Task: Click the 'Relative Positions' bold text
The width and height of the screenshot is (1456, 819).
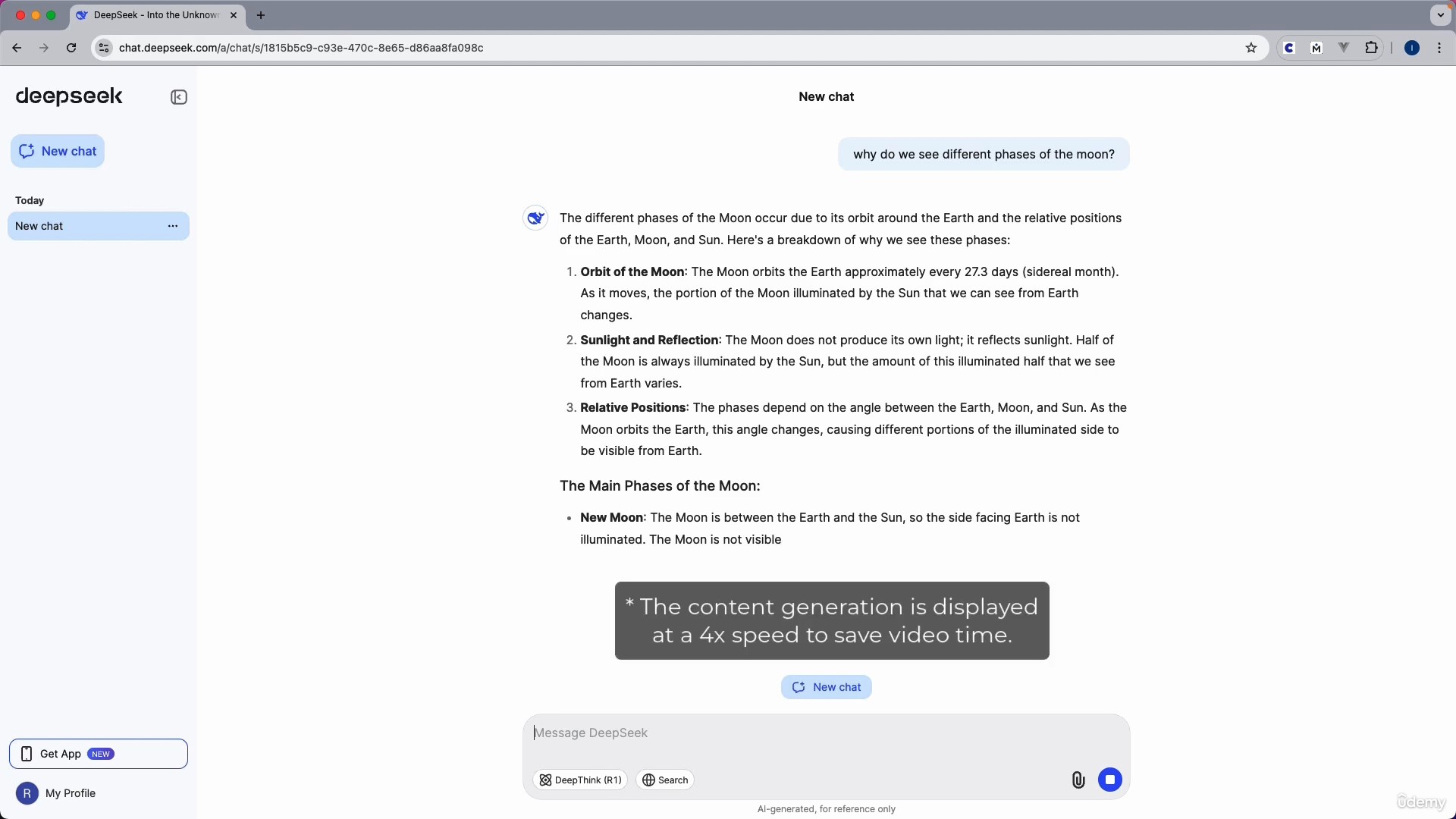Action: click(x=633, y=408)
